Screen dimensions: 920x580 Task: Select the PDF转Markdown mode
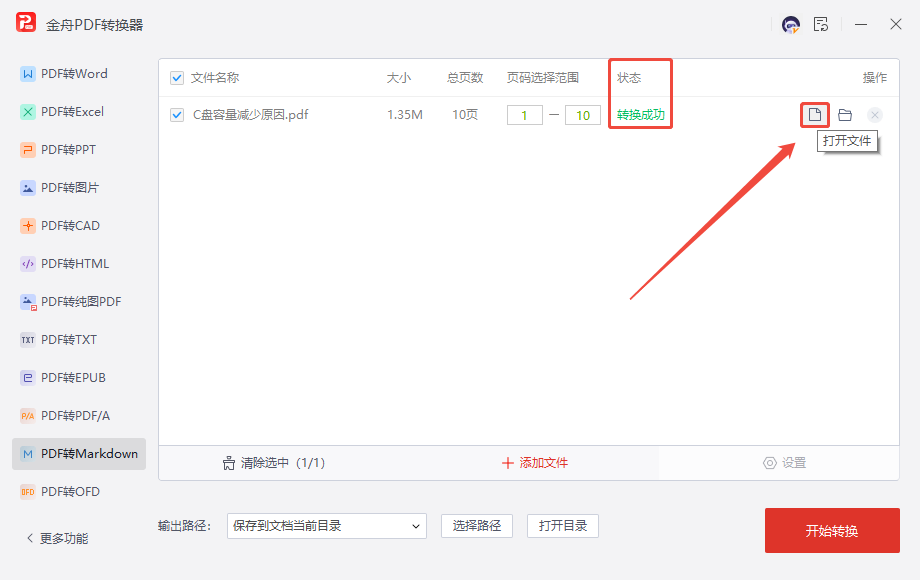(x=79, y=454)
